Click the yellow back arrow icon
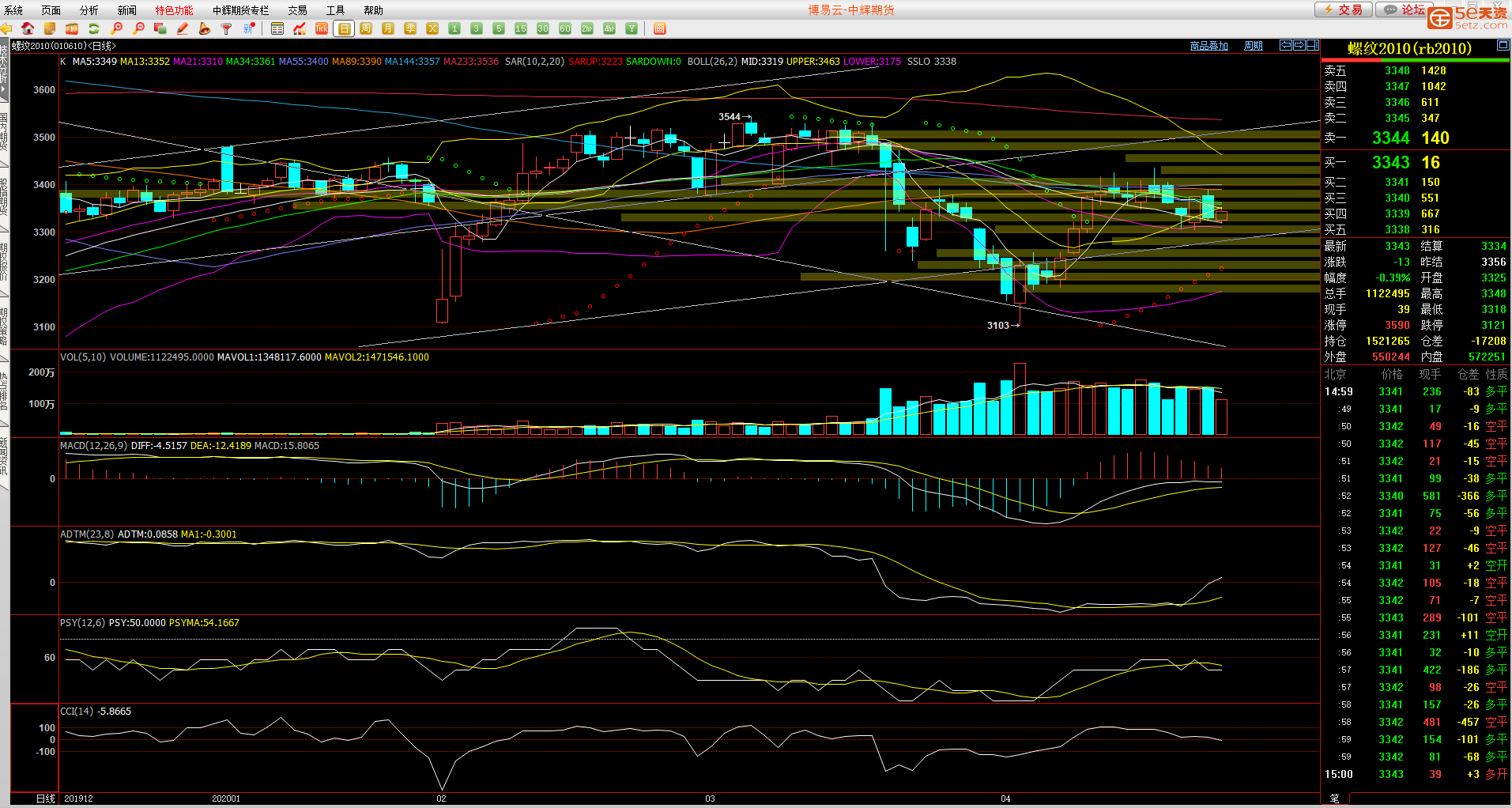Screen dimensions: 1512x808 point(6,28)
